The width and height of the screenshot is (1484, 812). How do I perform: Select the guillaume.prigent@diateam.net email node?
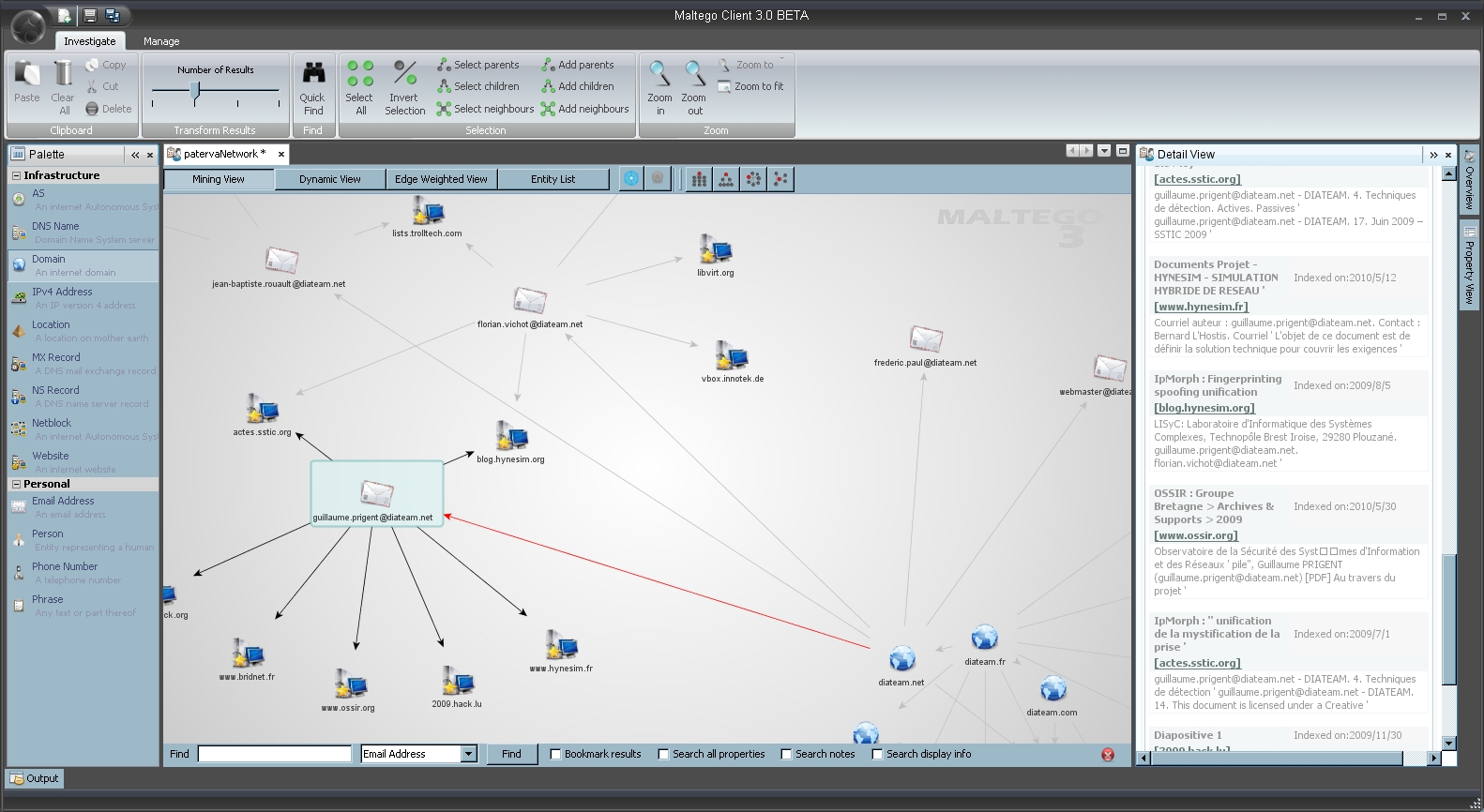pyautogui.click(x=376, y=494)
